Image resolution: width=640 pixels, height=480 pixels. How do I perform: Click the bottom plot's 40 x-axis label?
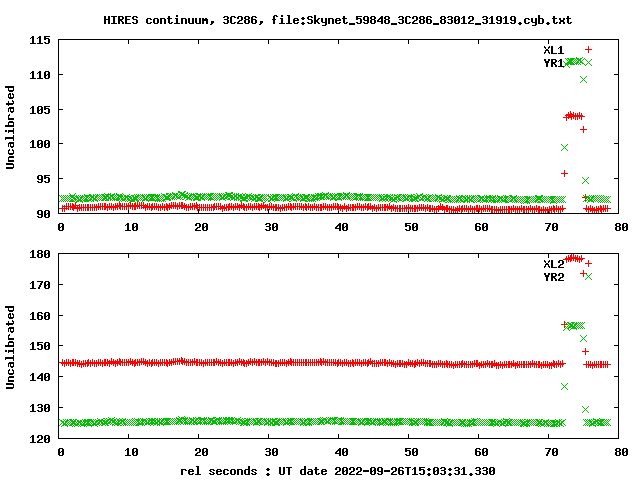pos(341,452)
